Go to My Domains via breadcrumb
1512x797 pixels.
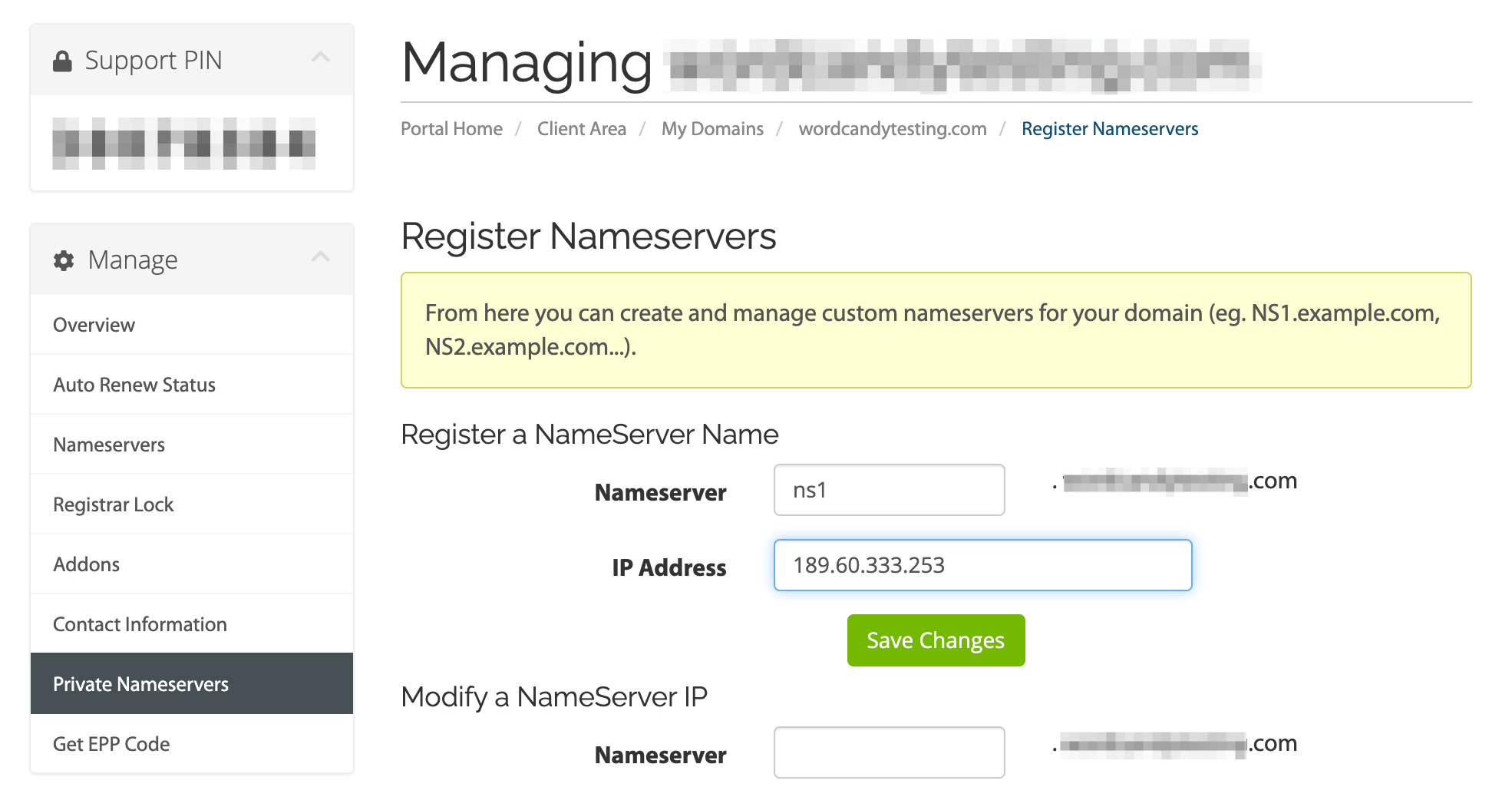point(712,128)
